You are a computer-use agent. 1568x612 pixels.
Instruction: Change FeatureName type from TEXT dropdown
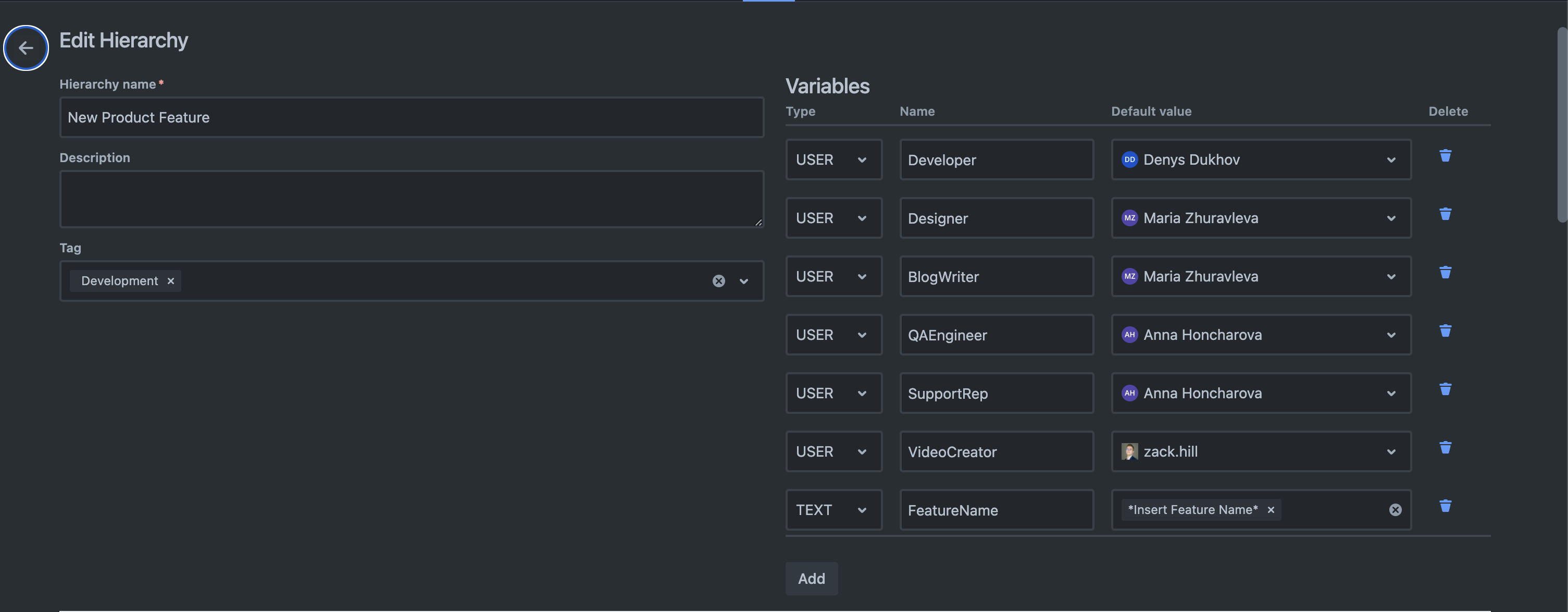832,510
